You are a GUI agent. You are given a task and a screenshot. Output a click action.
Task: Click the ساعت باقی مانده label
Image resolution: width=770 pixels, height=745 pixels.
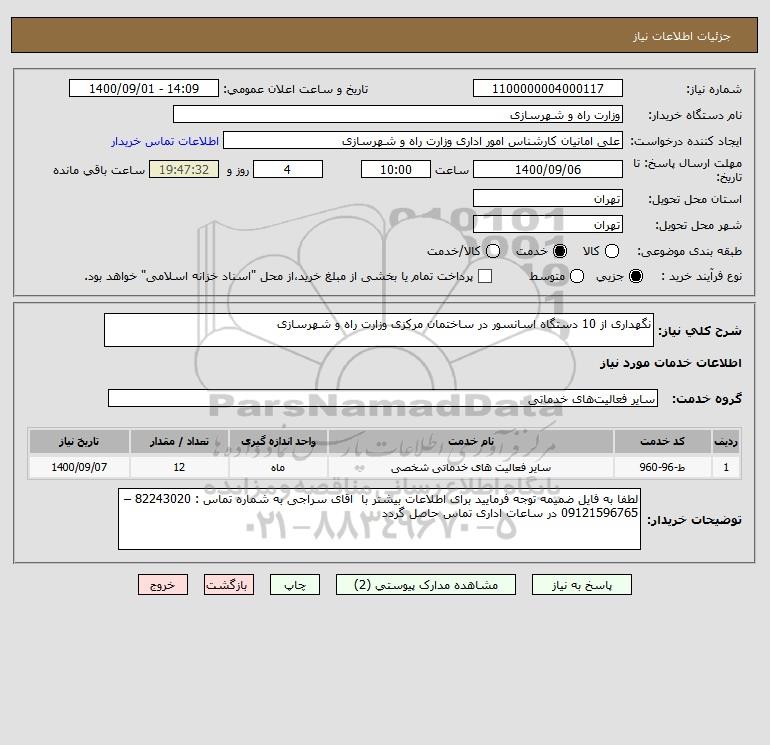click(x=99, y=170)
